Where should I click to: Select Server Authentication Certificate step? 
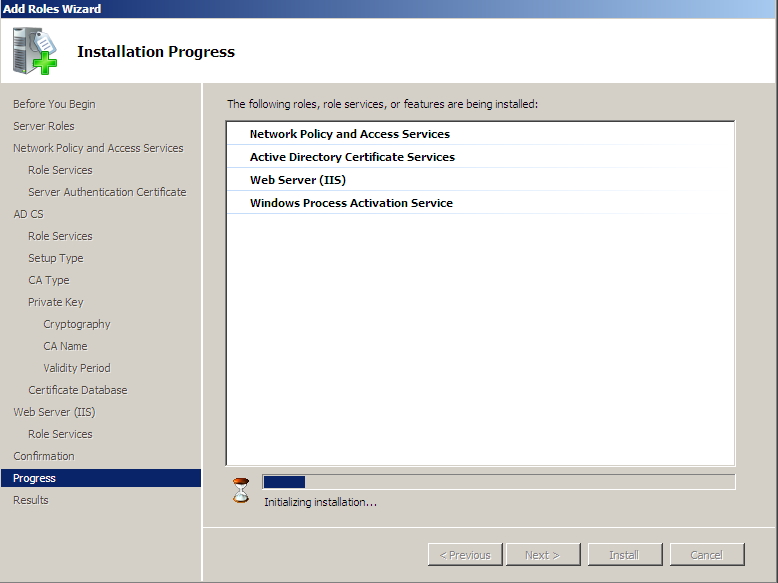pos(107,192)
